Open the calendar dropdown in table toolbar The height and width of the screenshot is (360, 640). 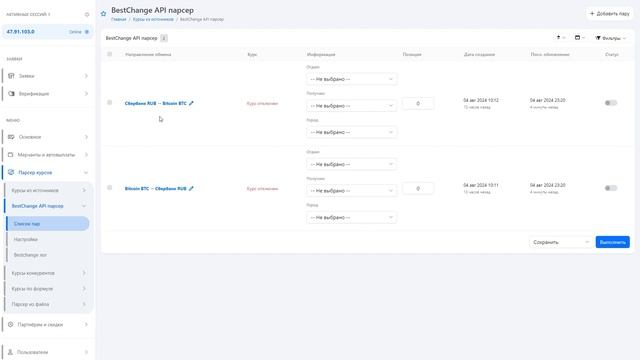pyautogui.click(x=580, y=38)
